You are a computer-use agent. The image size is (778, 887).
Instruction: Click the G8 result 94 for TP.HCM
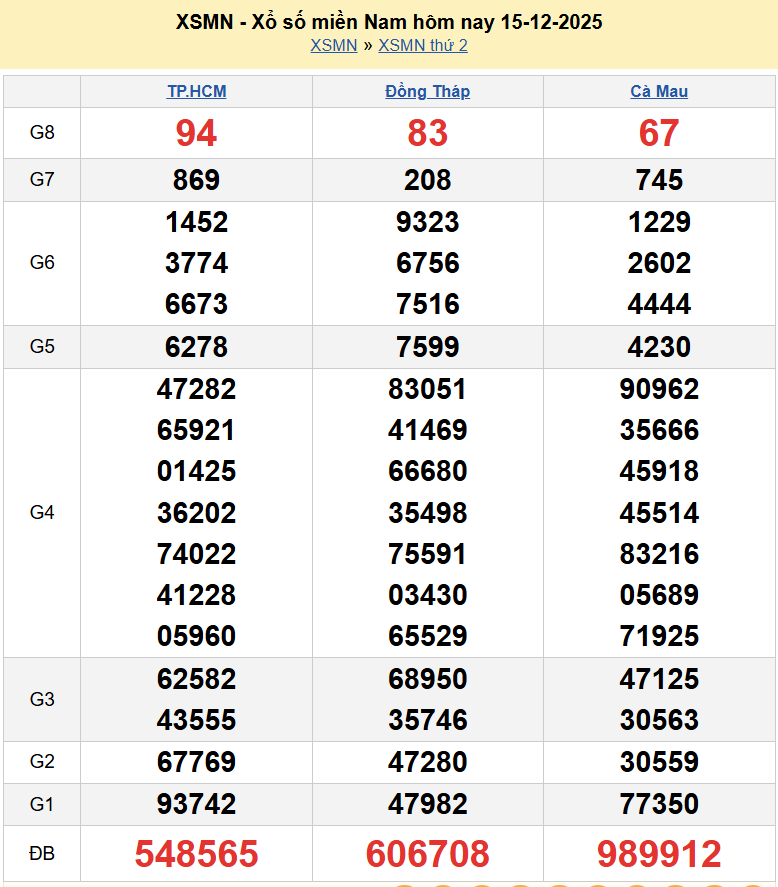[196, 133]
